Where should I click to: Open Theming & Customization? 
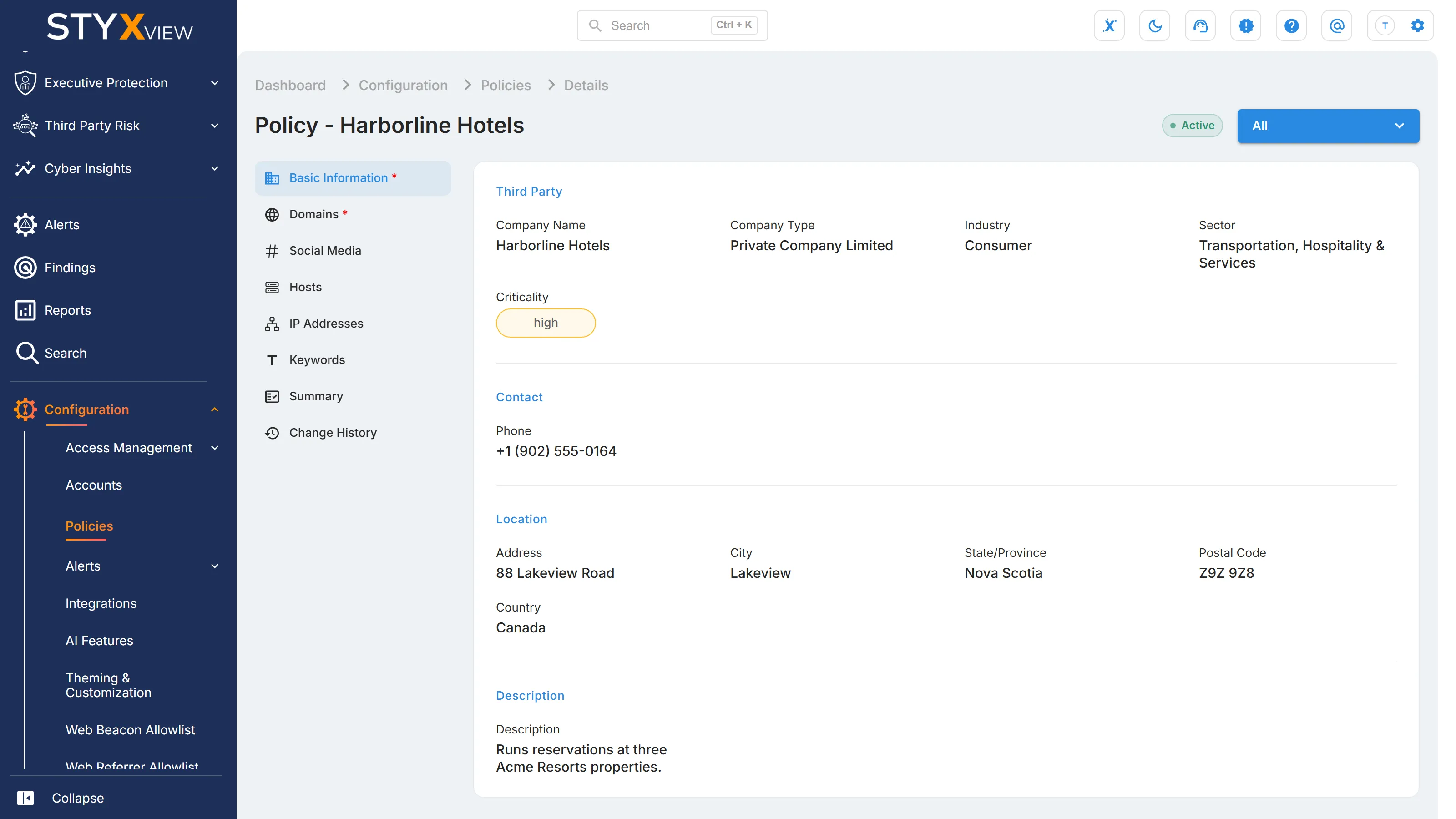pos(109,686)
